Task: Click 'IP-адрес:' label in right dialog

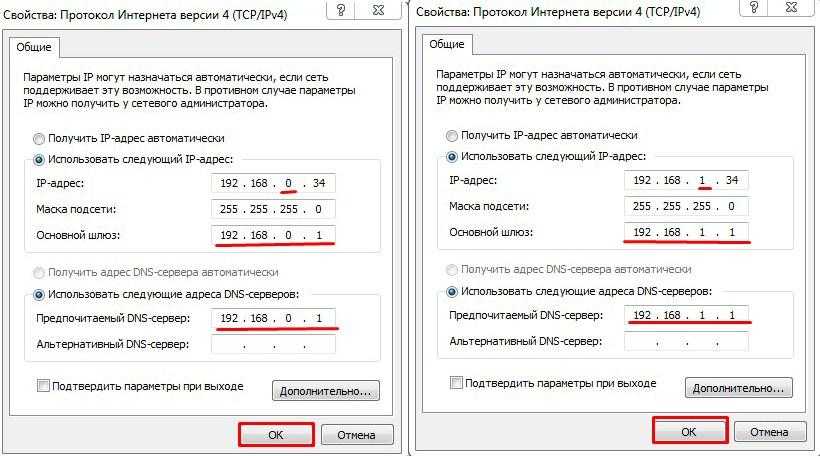Action: [473, 180]
